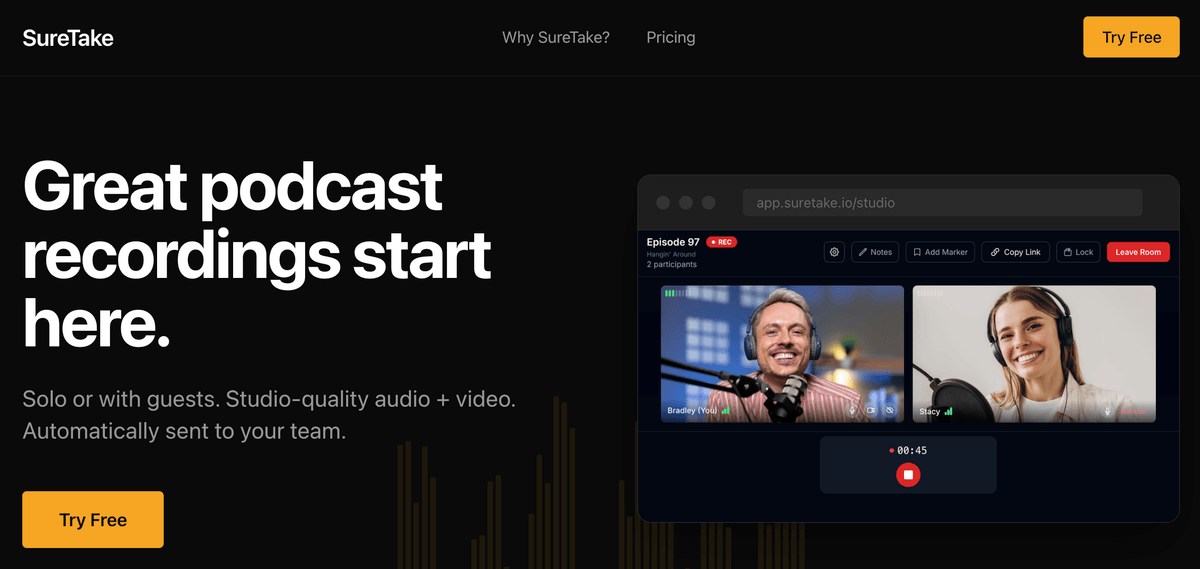Image resolution: width=1200 pixels, height=569 pixels.
Task: Click the Hangin' Around subtitle
Action: pos(670,254)
